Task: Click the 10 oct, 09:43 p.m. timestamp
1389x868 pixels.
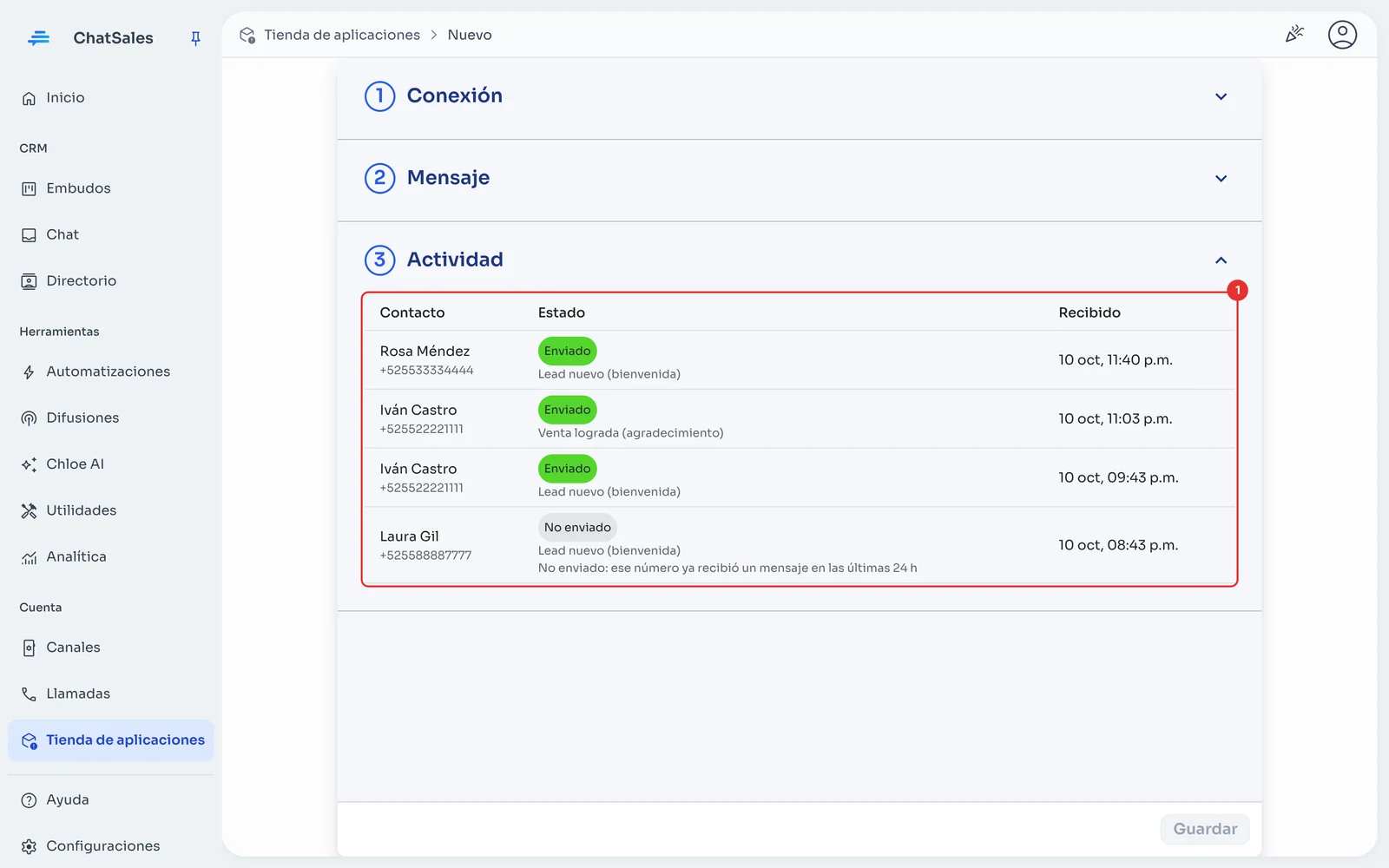Action: pos(1118,477)
